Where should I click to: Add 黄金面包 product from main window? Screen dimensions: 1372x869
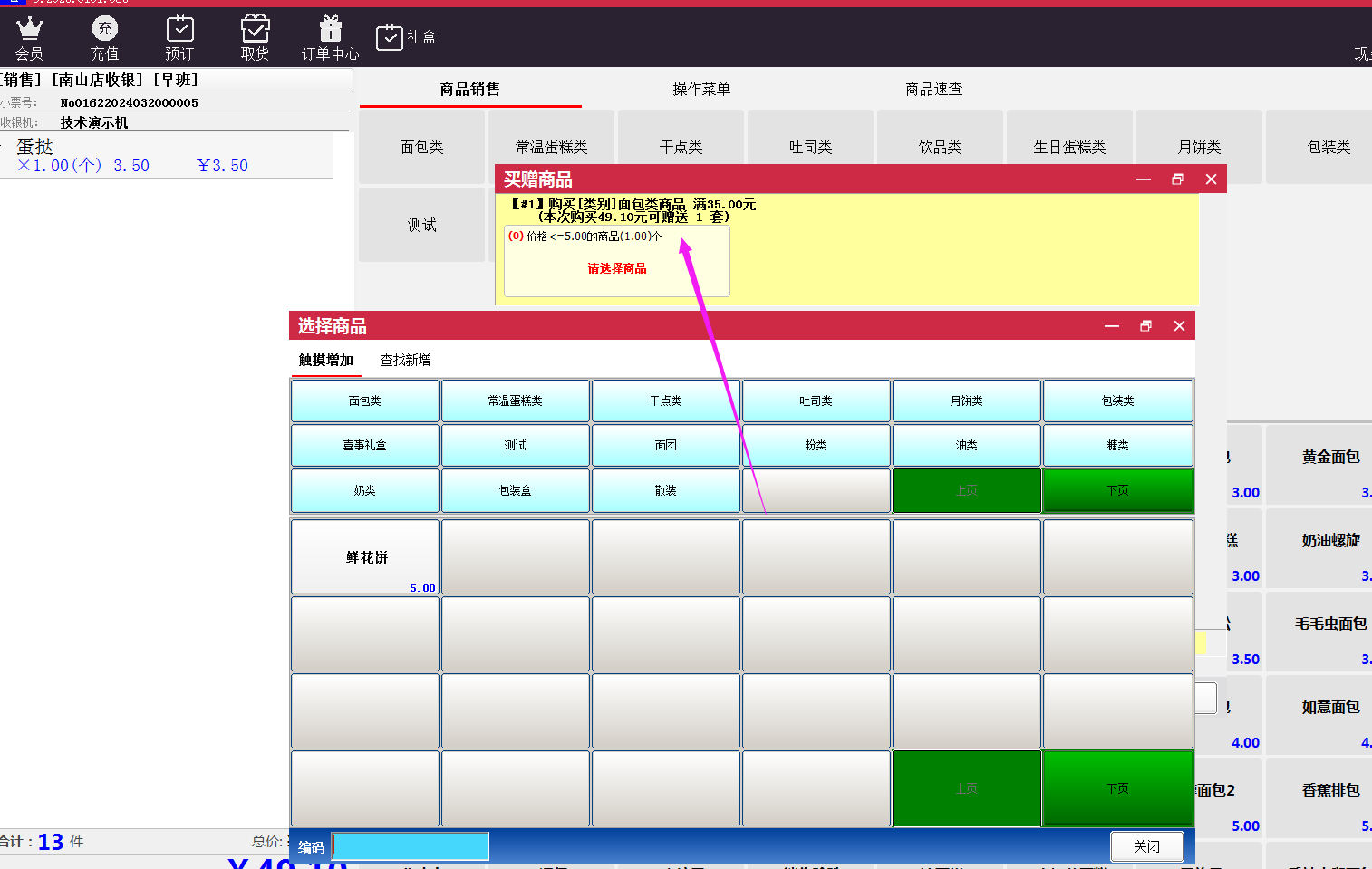tap(1320, 464)
